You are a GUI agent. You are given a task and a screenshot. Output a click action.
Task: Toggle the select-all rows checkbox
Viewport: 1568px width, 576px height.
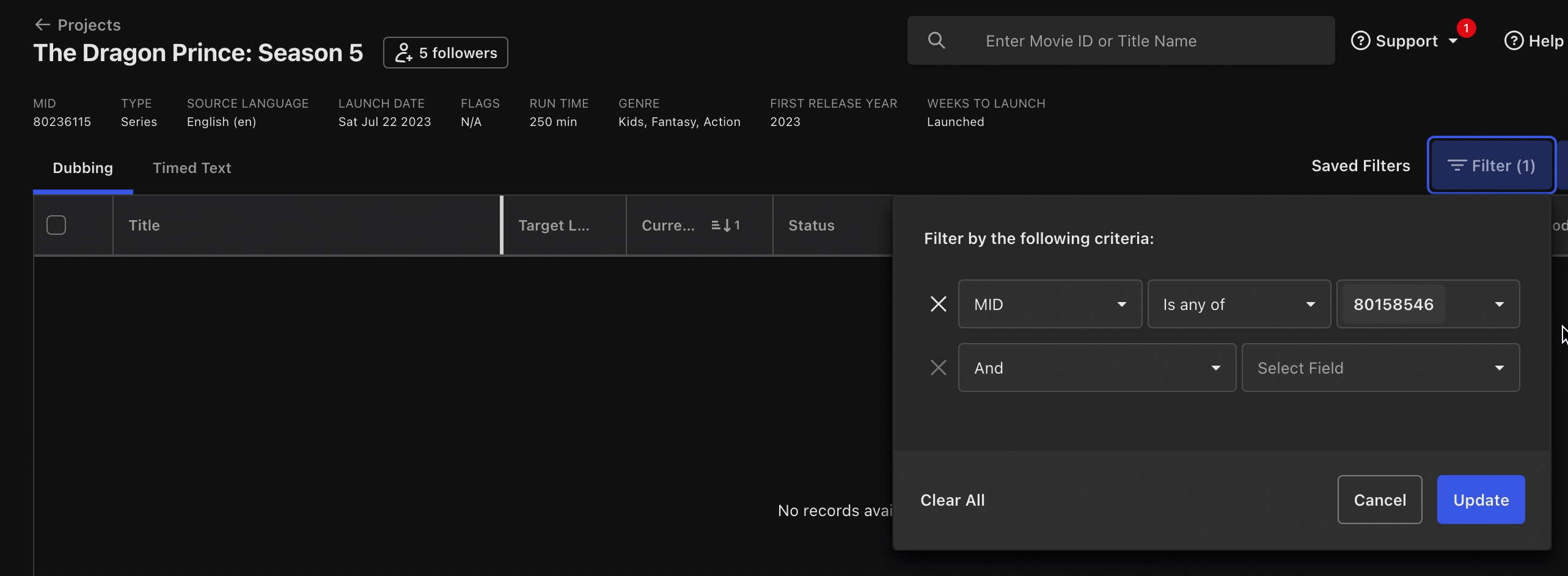click(56, 225)
